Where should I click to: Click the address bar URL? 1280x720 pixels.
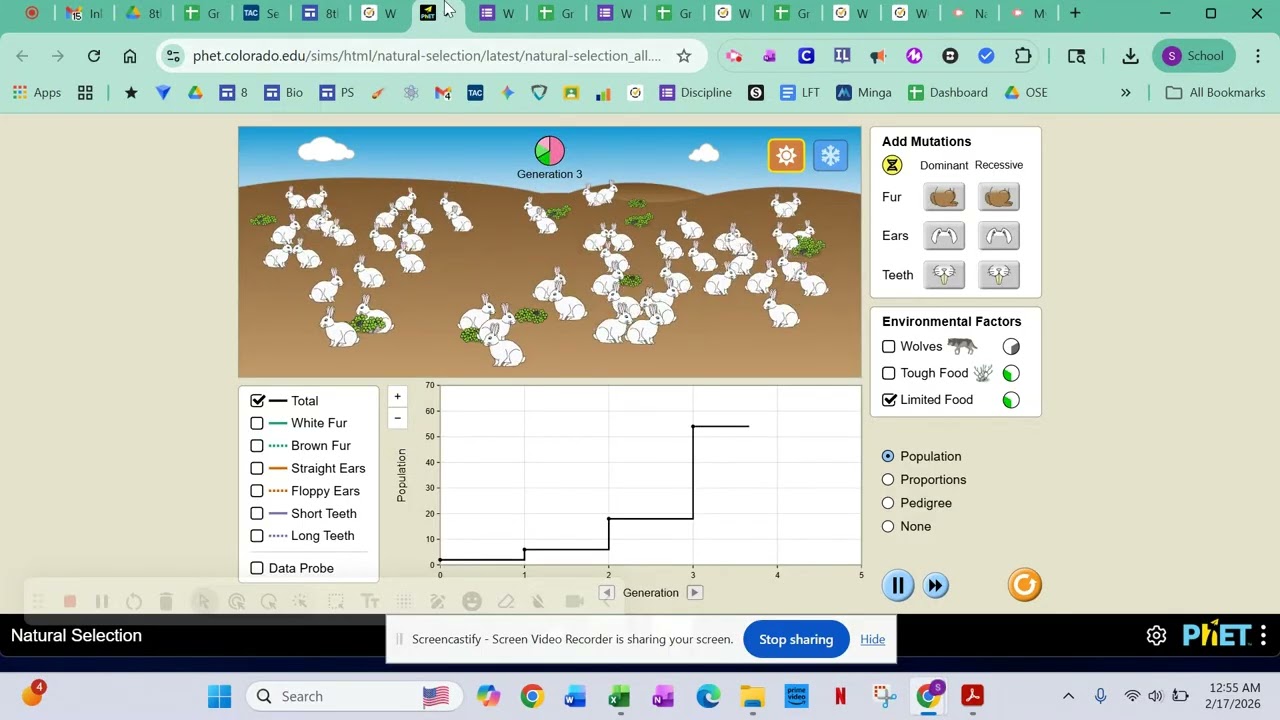[427, 56]
